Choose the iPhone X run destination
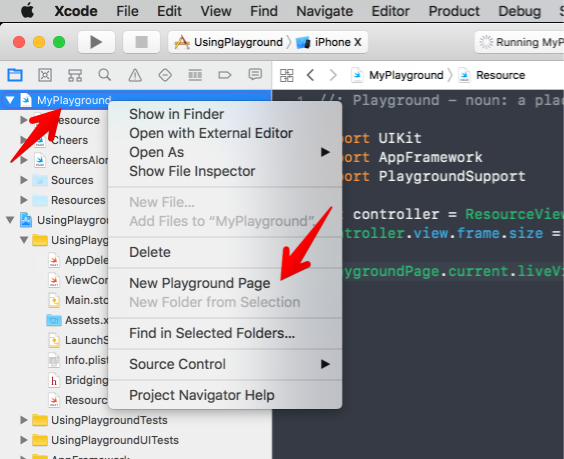 [x=329, y=42]
